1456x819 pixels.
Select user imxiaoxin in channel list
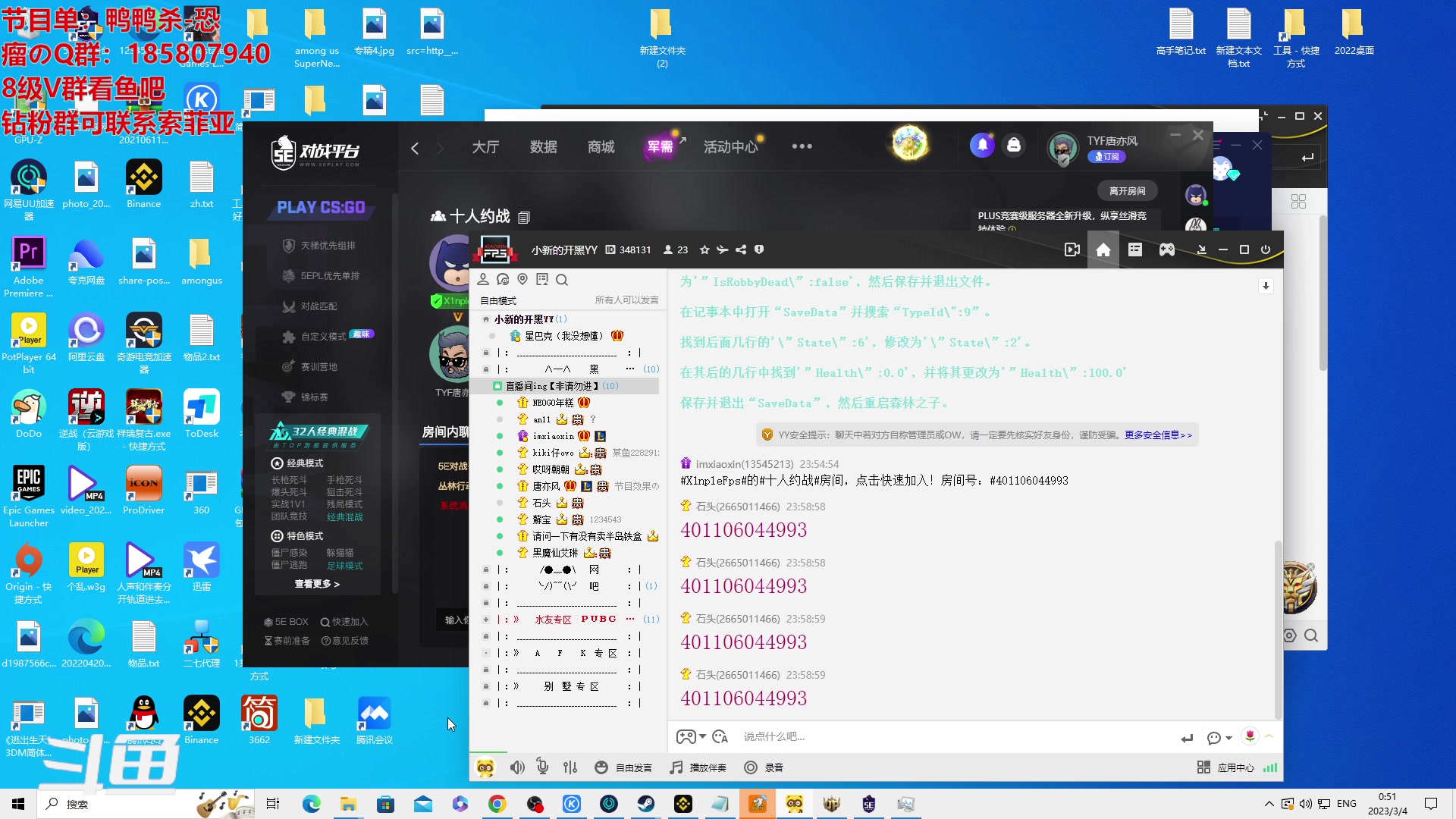point(554,436)
